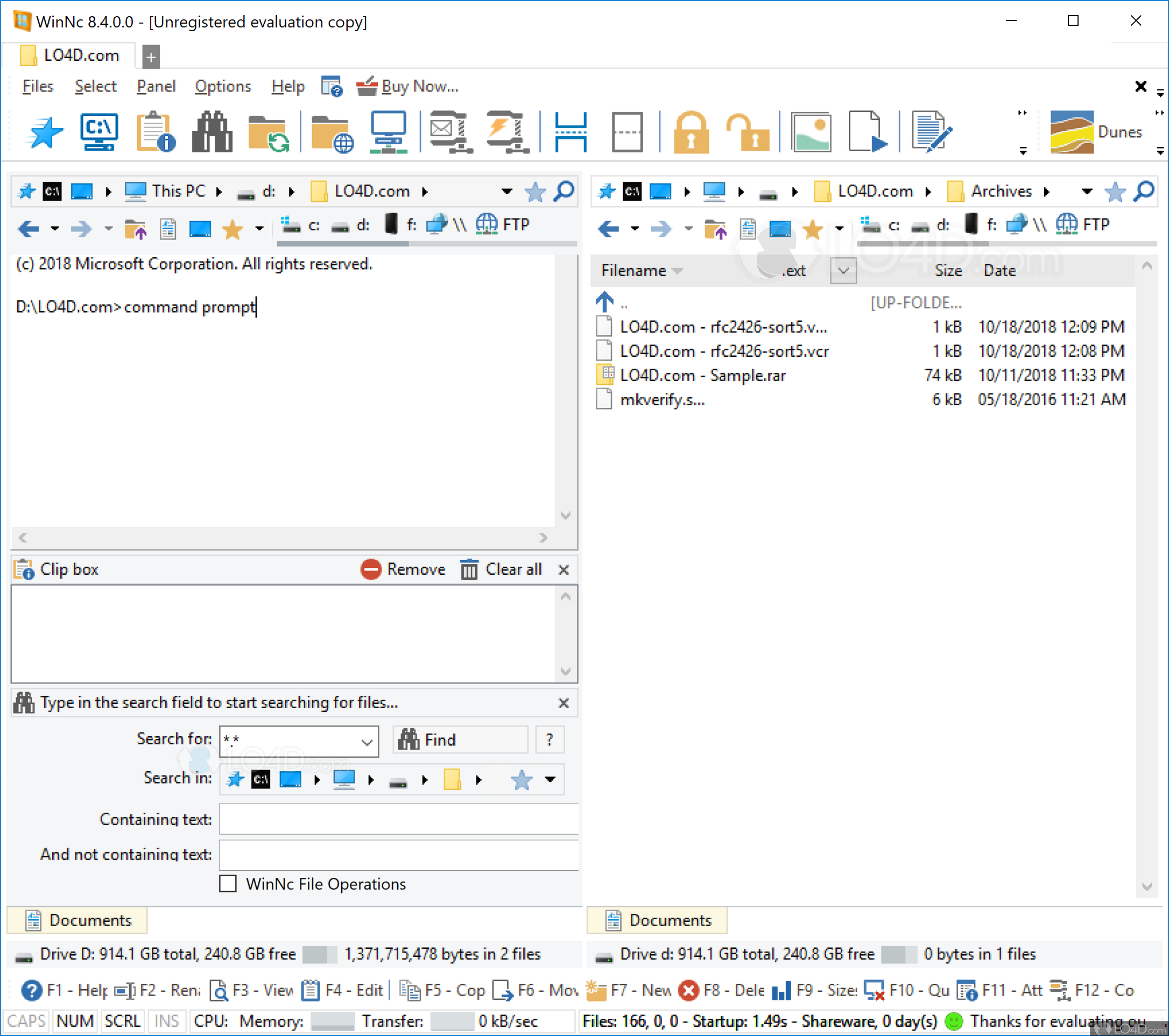
Task: Click the extract archive icon
Action: coord(505,131)
